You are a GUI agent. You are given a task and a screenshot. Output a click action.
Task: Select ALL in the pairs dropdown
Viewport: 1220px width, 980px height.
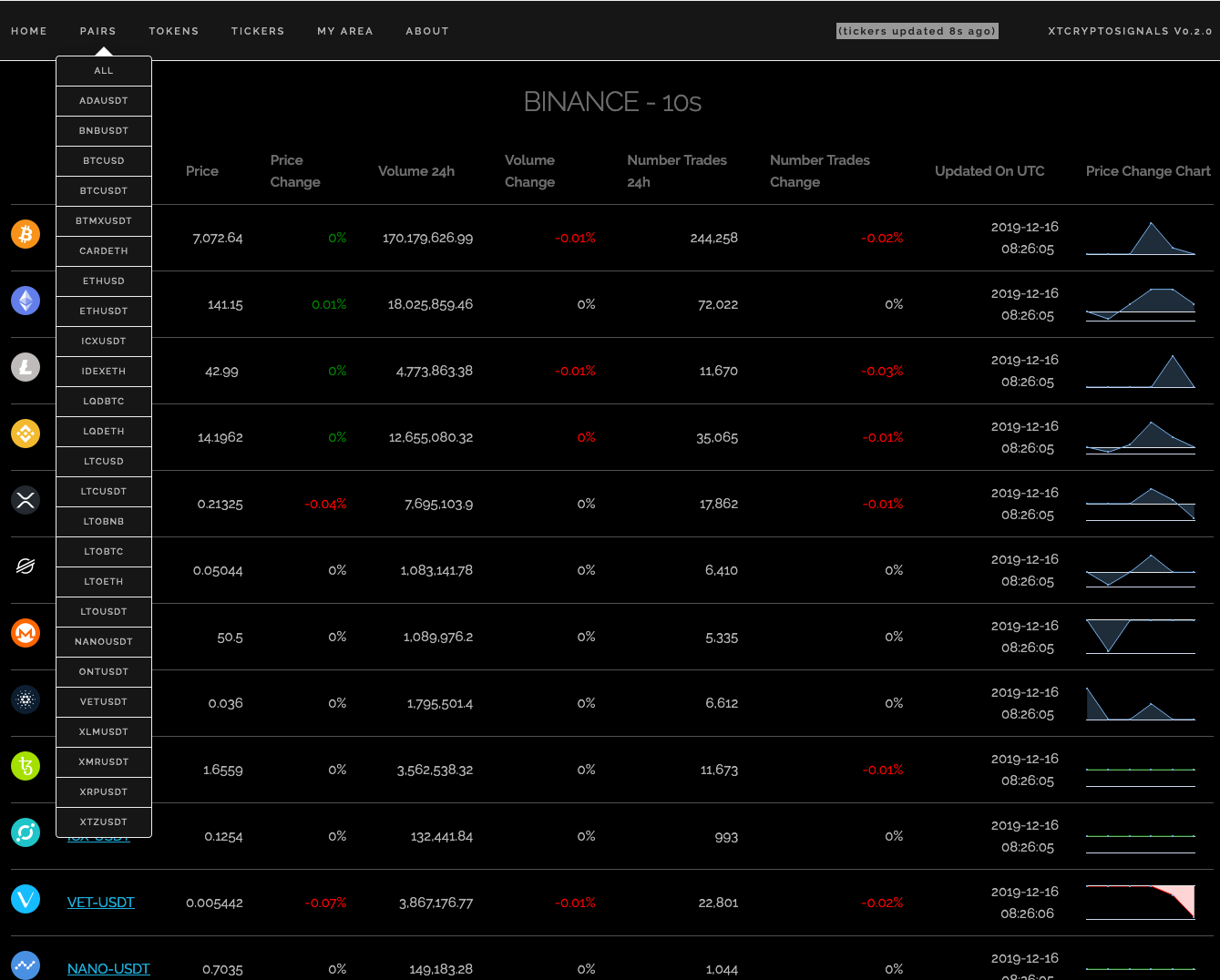click(x=104, y=71)
